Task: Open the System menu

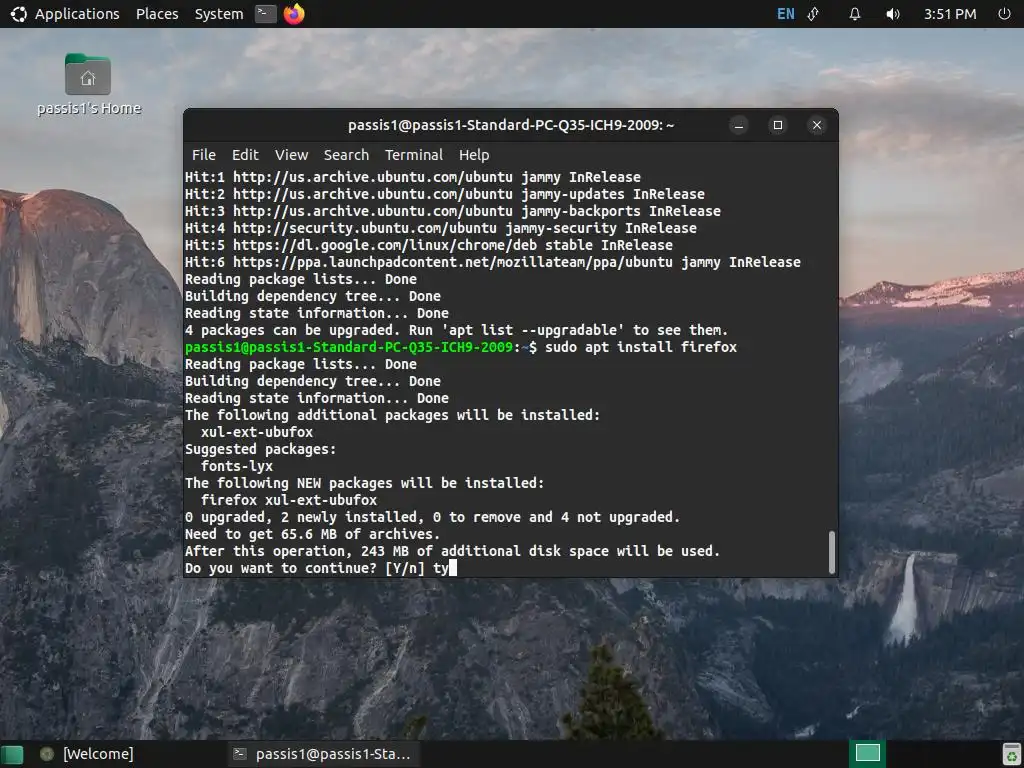Action: [x=219, y=14]
